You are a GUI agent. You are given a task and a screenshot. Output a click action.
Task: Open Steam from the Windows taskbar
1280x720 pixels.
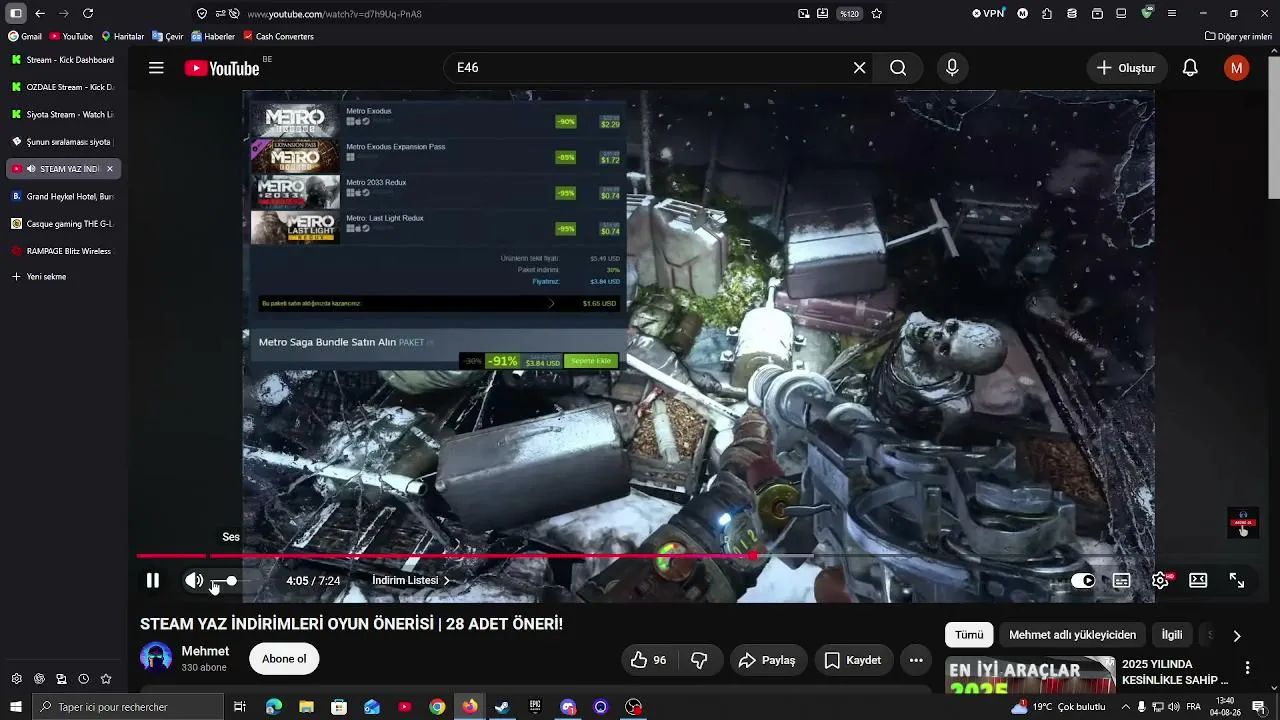click(502, 707)
